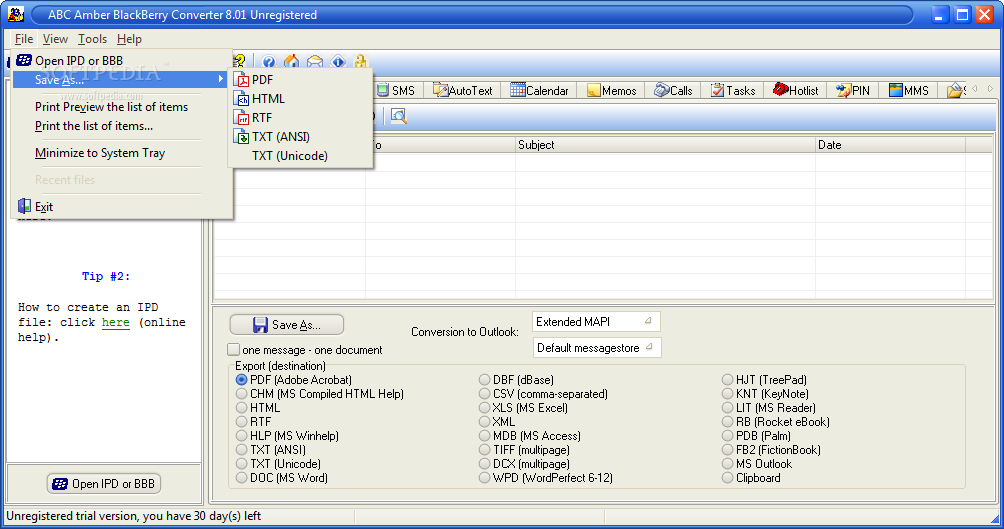This screenshot has width=1004, height=529.
Task: Select DOC (MS Word) export option
Action: click(x=241, y=478)
